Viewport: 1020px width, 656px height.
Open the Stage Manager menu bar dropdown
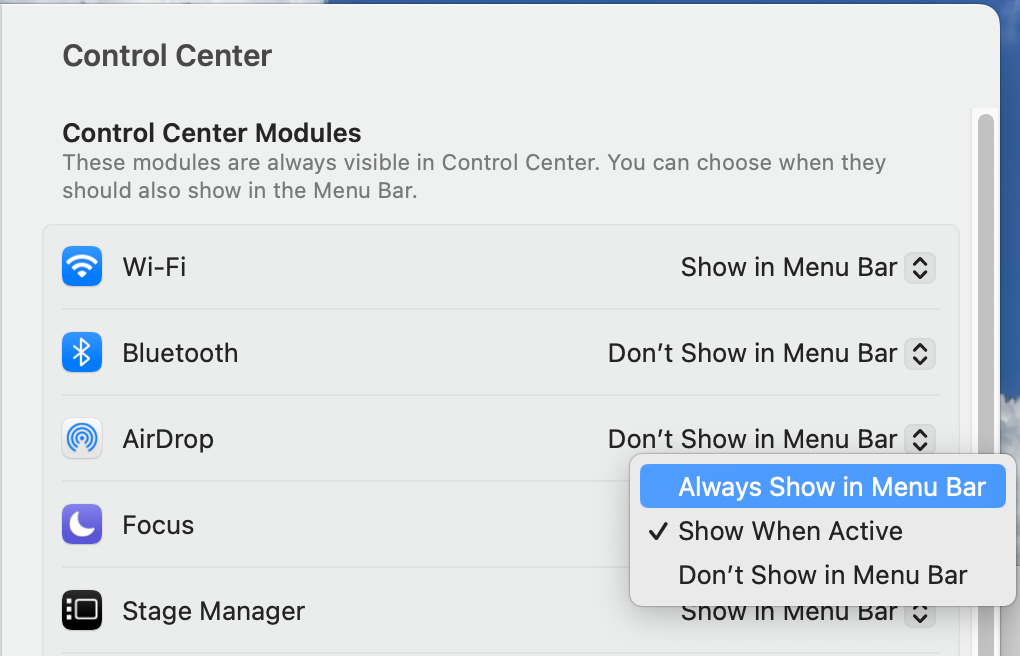coord(920,612)
